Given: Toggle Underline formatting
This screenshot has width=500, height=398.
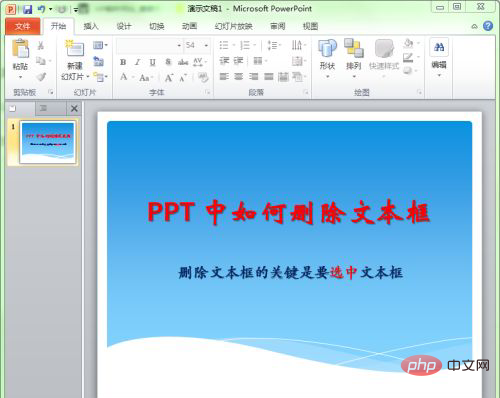Looking at the screenshot, I should [152, 62].
